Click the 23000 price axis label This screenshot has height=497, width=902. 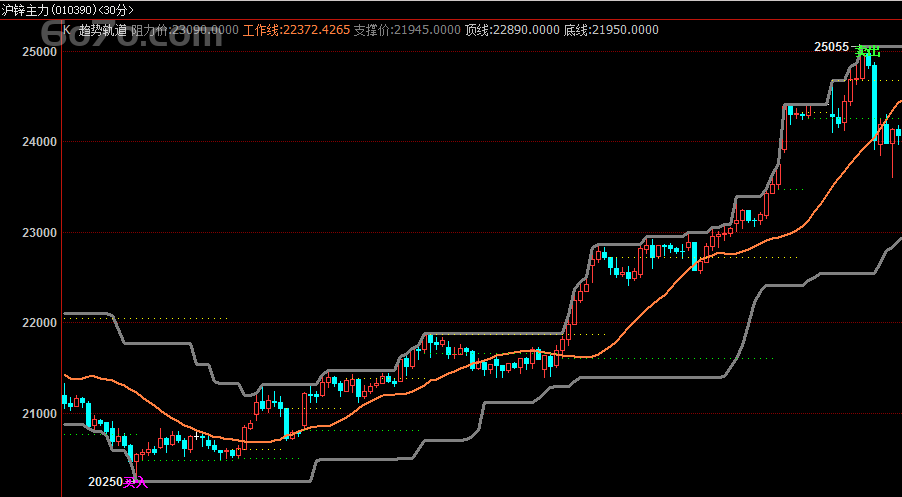click(41, 232)
